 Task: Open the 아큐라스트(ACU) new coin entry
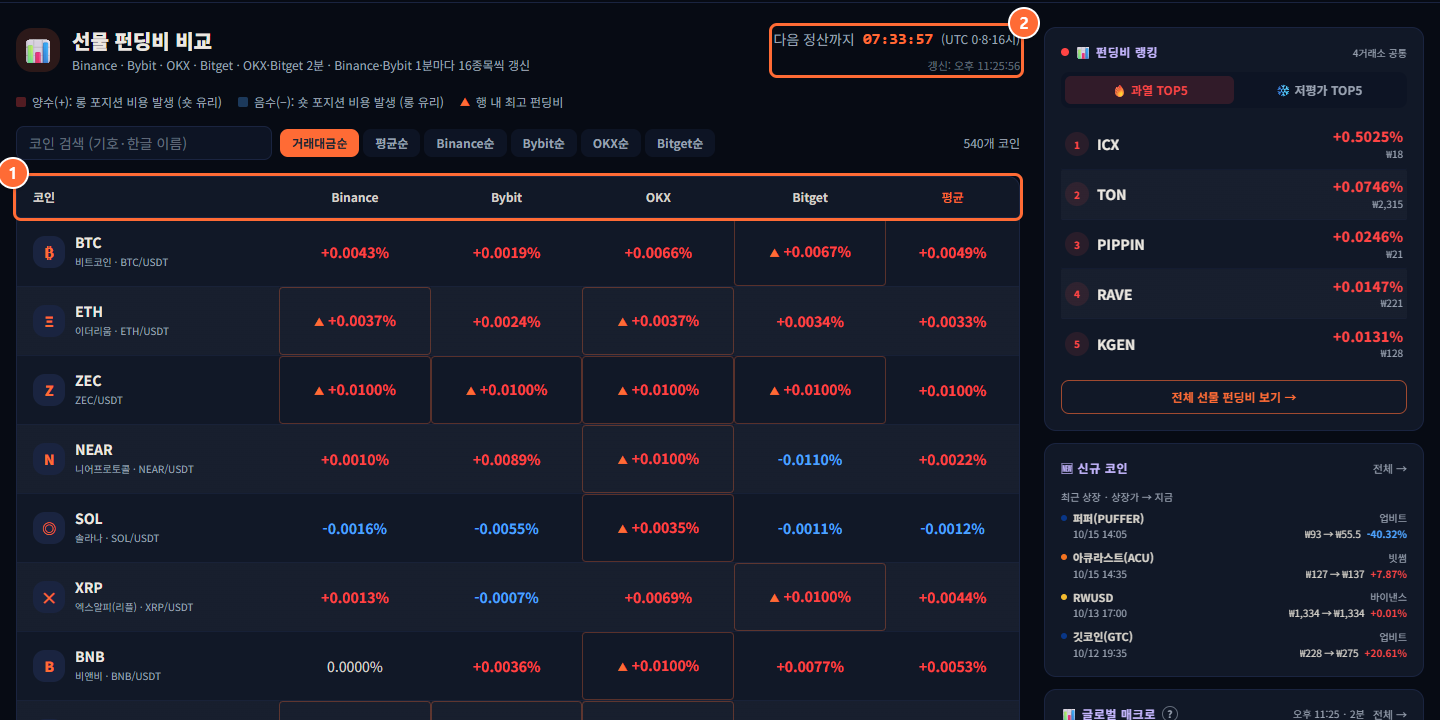pyautogui.click(x=1234, y=566)
